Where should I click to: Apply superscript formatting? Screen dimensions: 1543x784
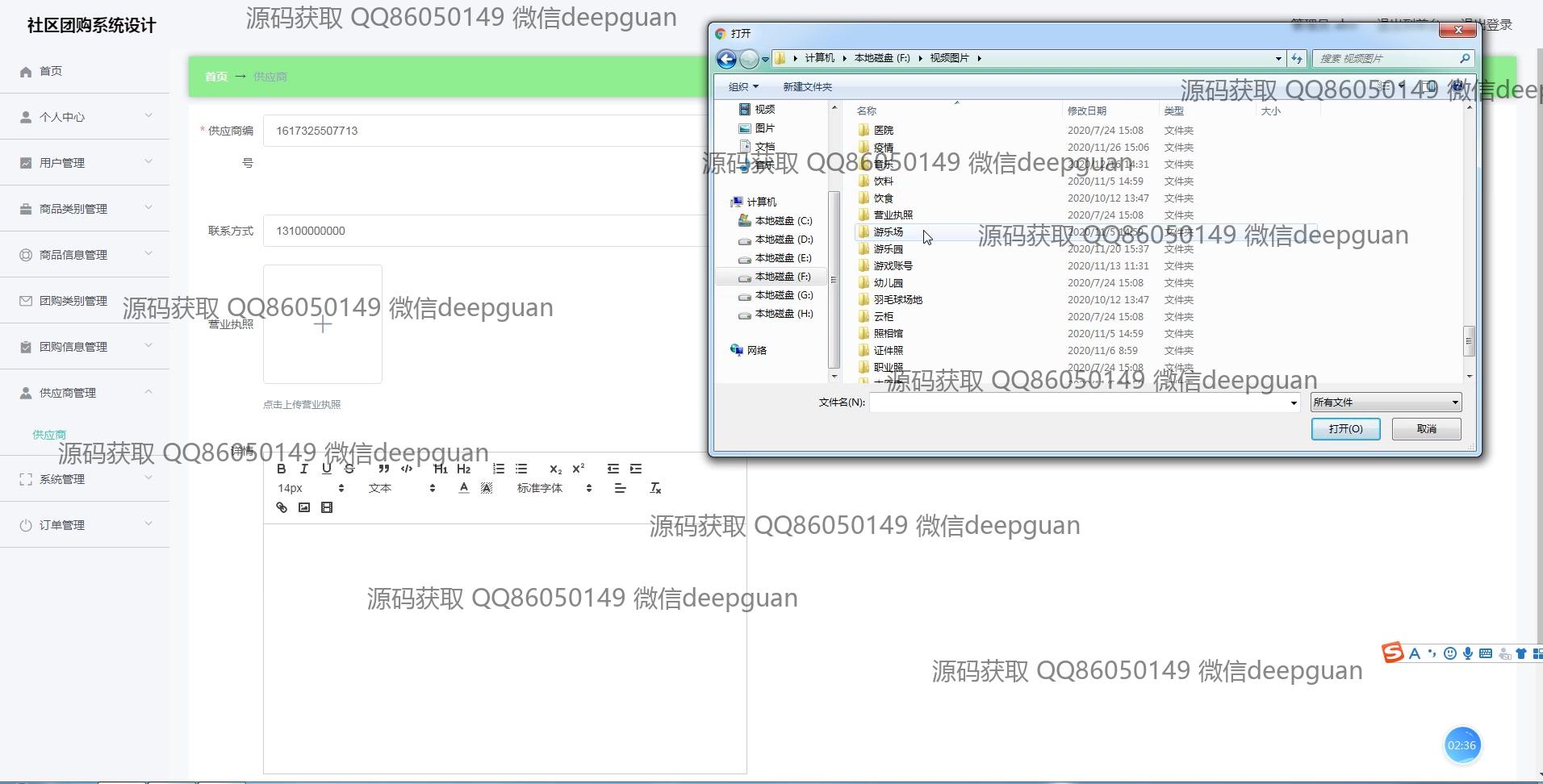tap(578, 469)
